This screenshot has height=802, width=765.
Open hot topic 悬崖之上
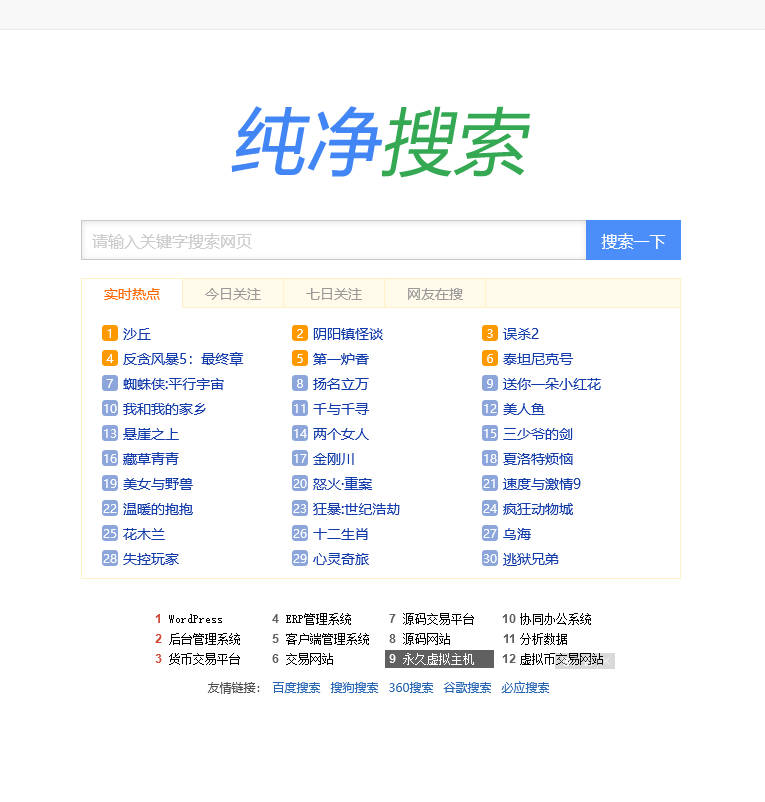150,434
